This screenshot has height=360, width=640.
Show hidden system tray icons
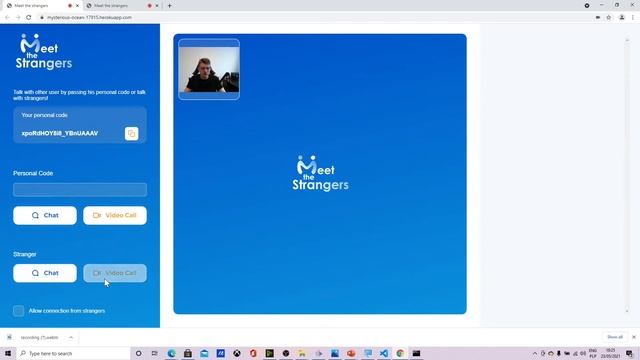535,353
